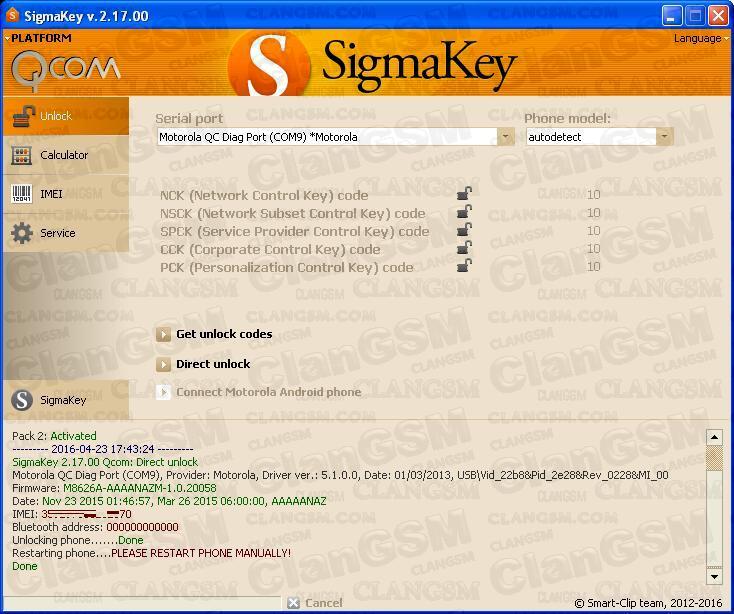
Task: Click the IMEI barcode icon
Action: tap(22, 194)
